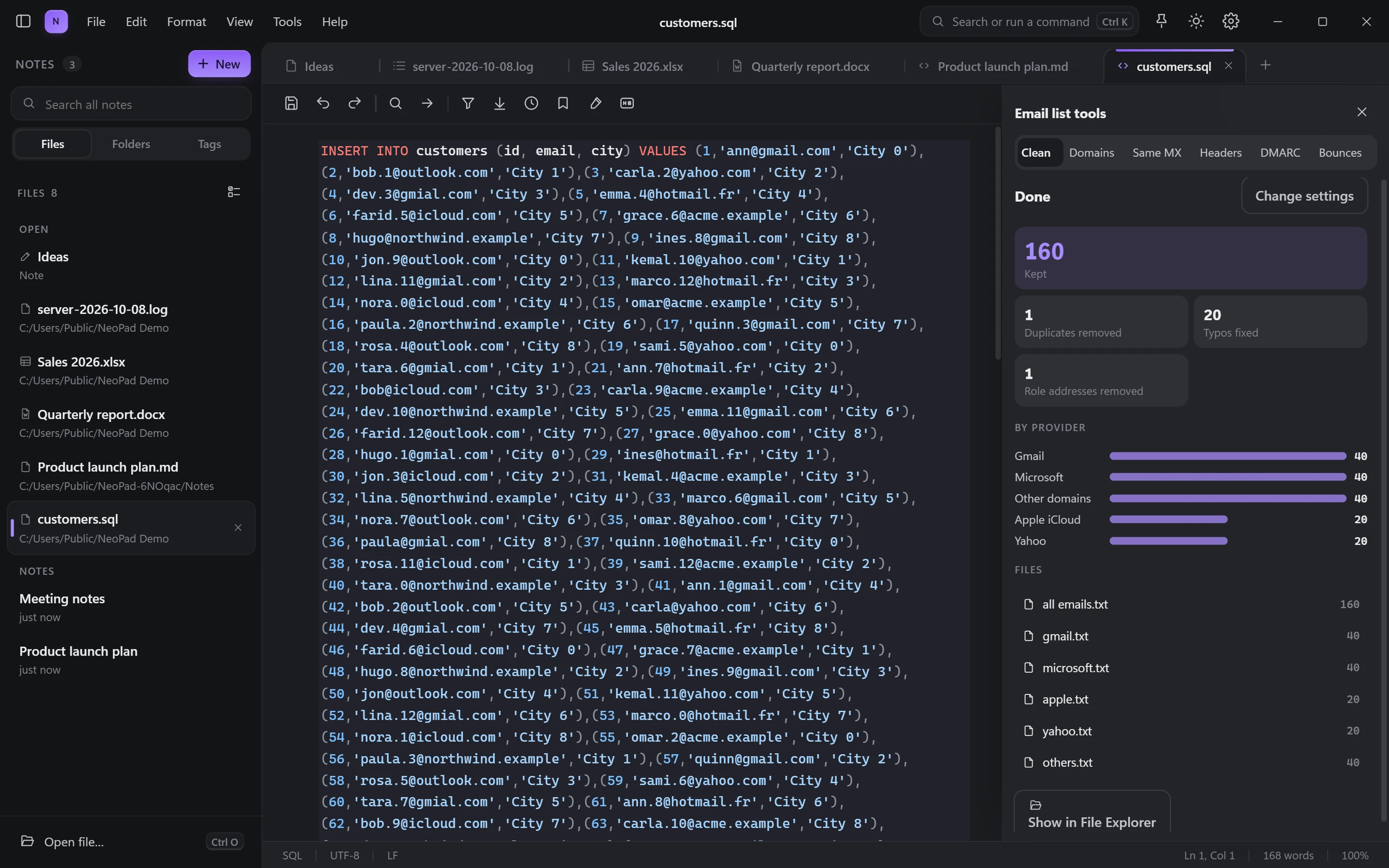Save file with the floppy disk icon
This screenshot has width=1389, height=868.
coord(292,103)
